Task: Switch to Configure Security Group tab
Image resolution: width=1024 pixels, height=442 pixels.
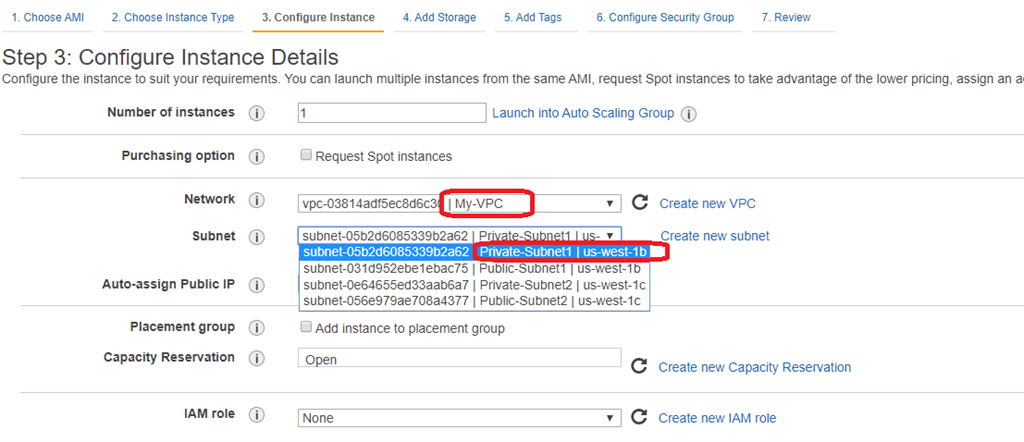Action: [x=664, y=17]
